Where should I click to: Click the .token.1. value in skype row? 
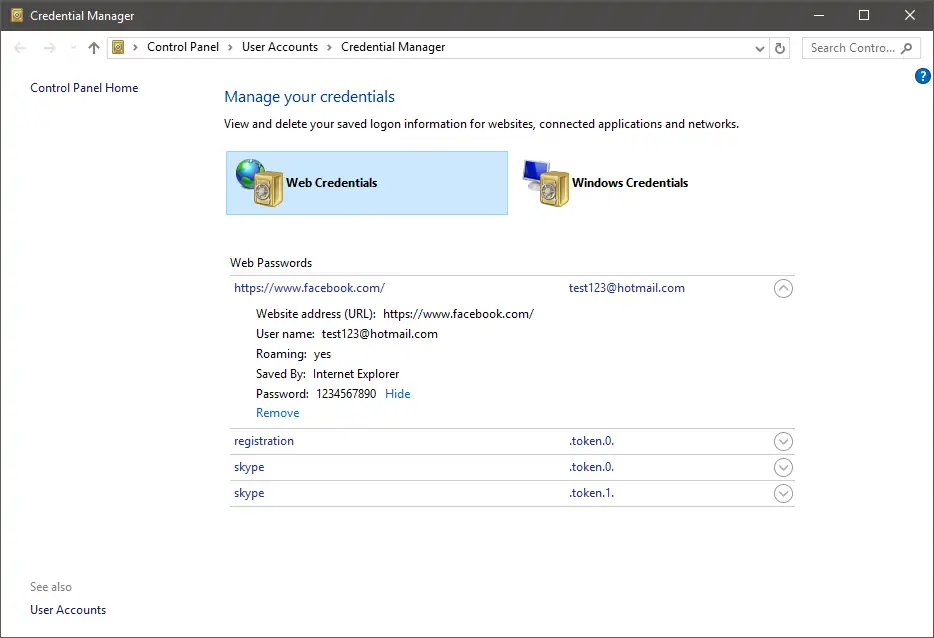(591, 493)
